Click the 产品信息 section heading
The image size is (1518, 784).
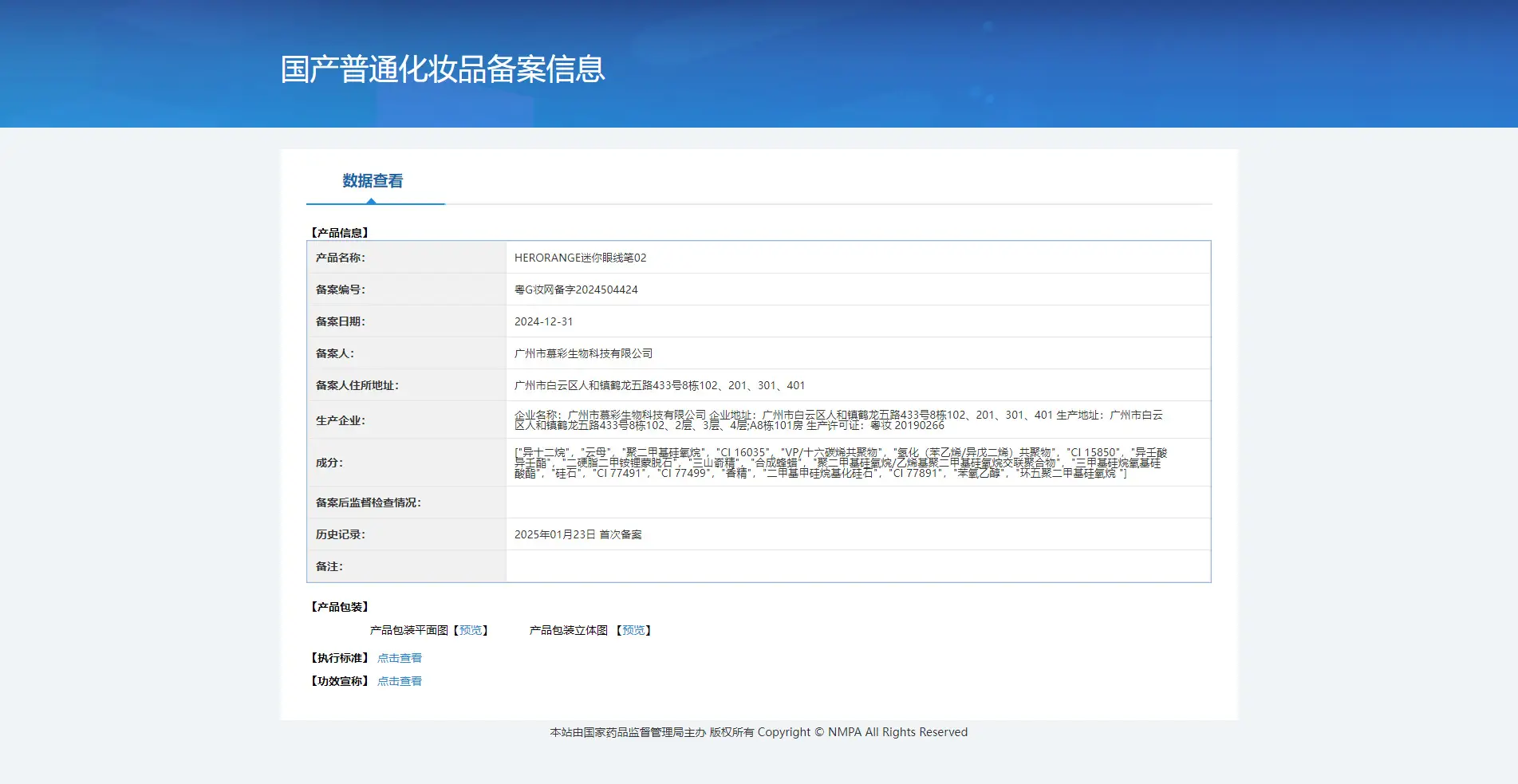[x=340, y=233]
